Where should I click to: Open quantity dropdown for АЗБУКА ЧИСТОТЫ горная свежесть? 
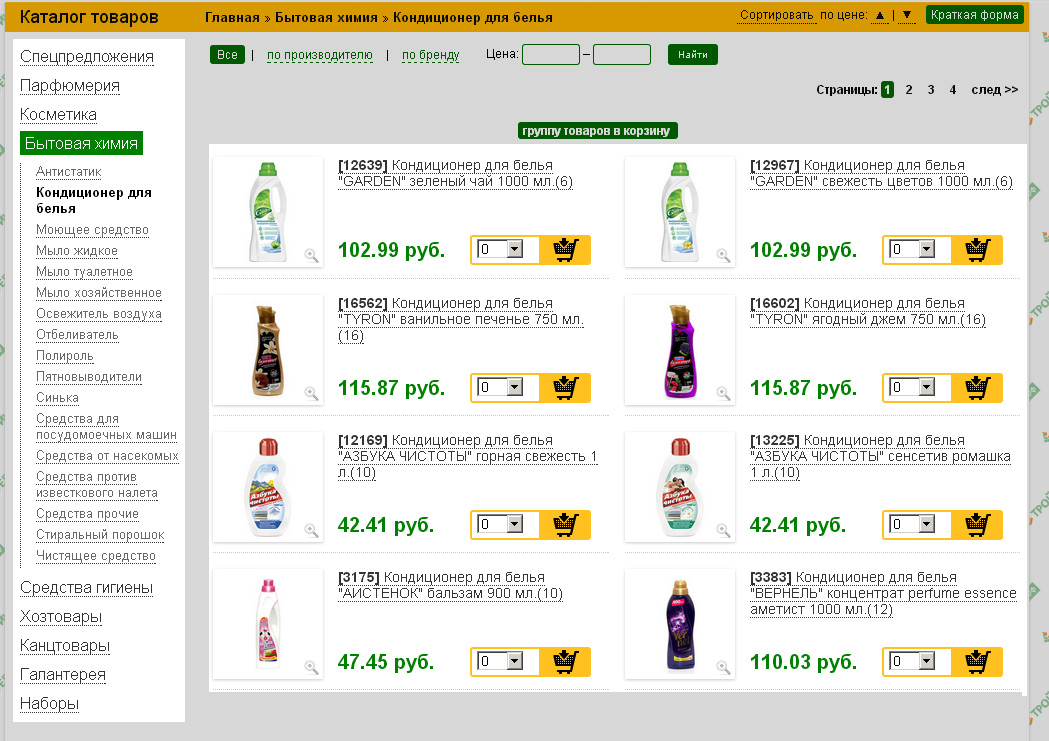[x=515, y=524]
